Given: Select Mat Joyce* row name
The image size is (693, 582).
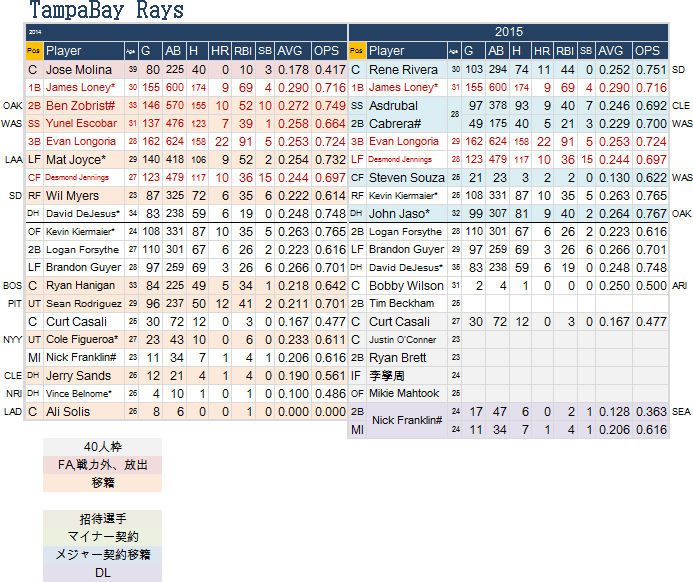Looking at the screenshot, I should [84, 160].
